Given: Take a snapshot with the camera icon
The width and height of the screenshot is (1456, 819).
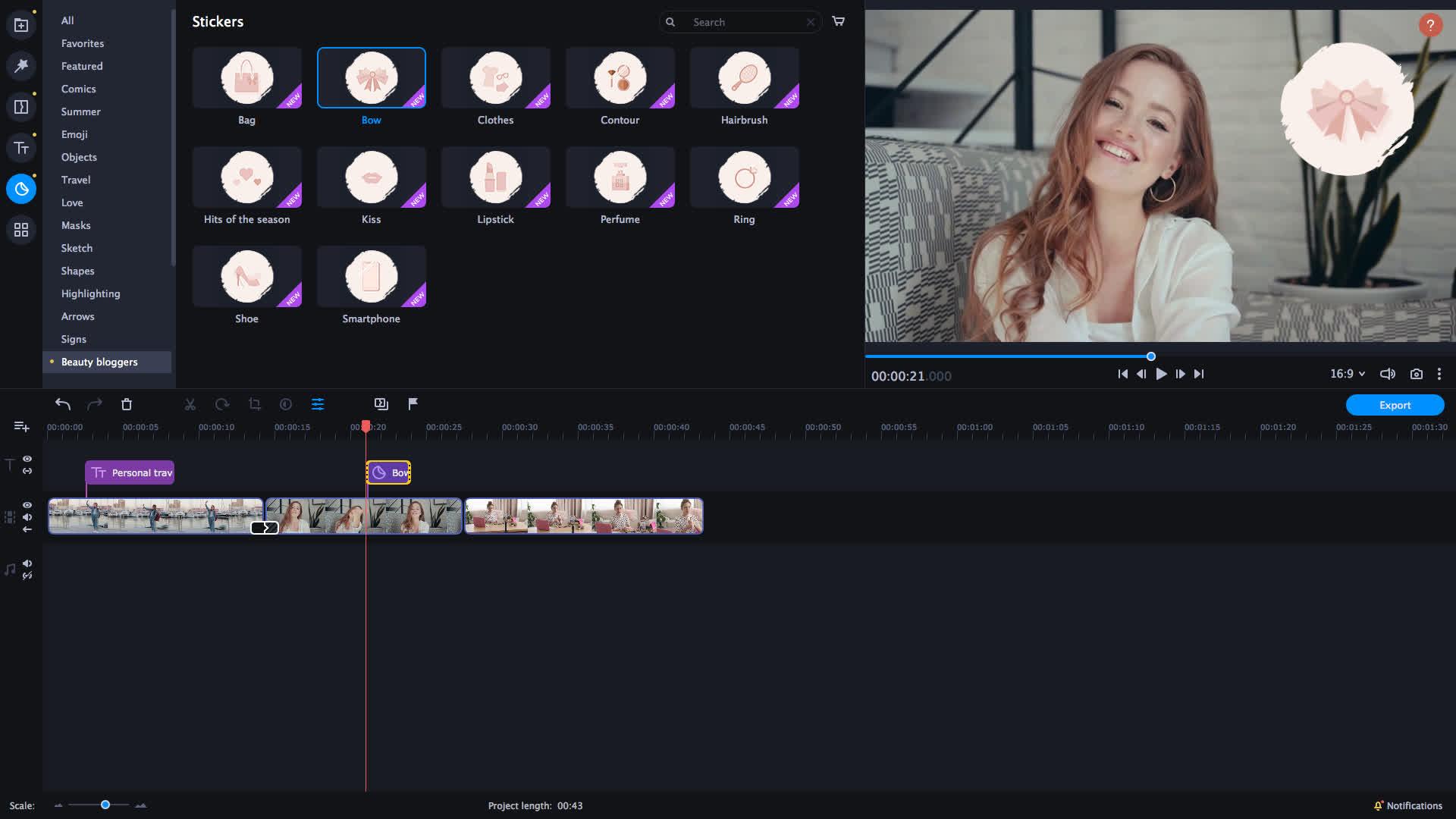Looking at the screenshot, I should [1416, 374].
